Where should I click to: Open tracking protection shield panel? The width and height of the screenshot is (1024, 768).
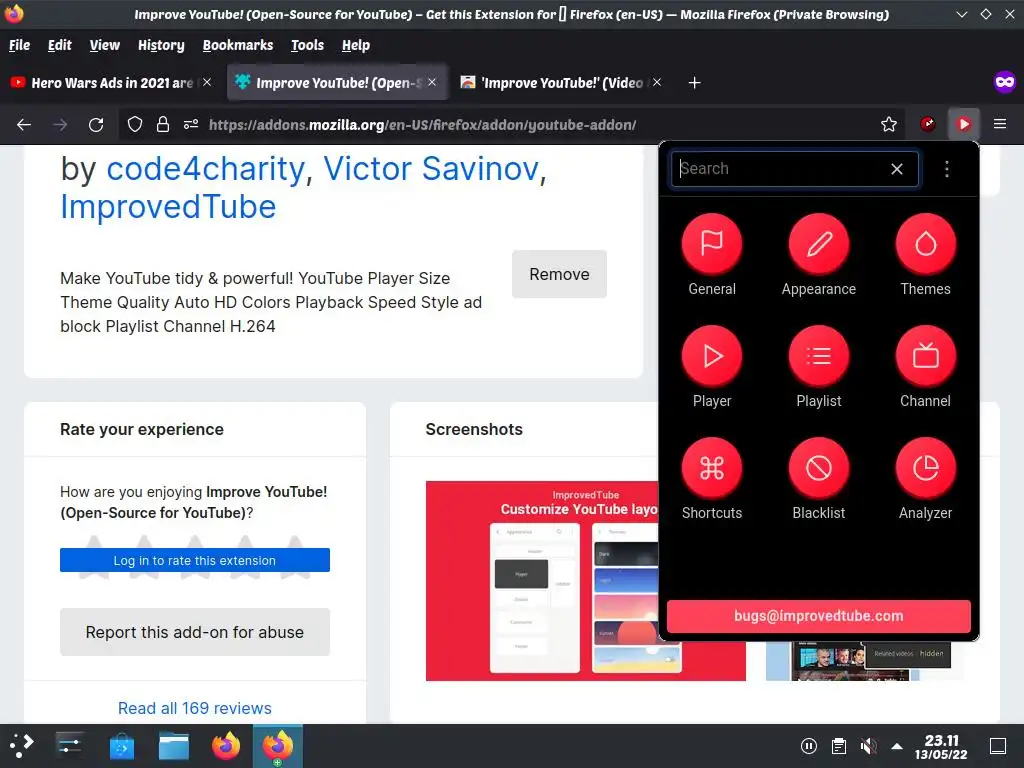click(x=135, y=124)
